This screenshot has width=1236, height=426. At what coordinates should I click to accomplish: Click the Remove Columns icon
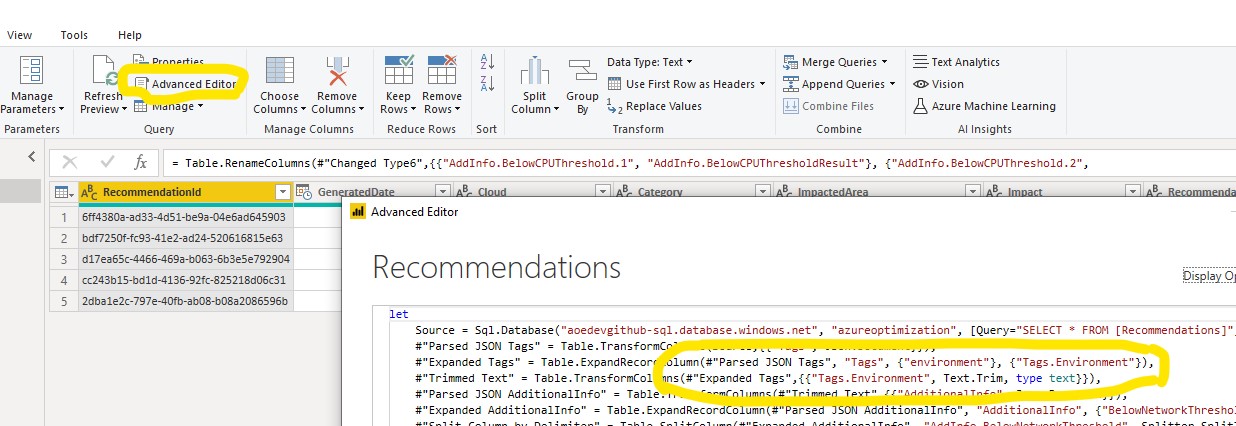tap(338, 72)
